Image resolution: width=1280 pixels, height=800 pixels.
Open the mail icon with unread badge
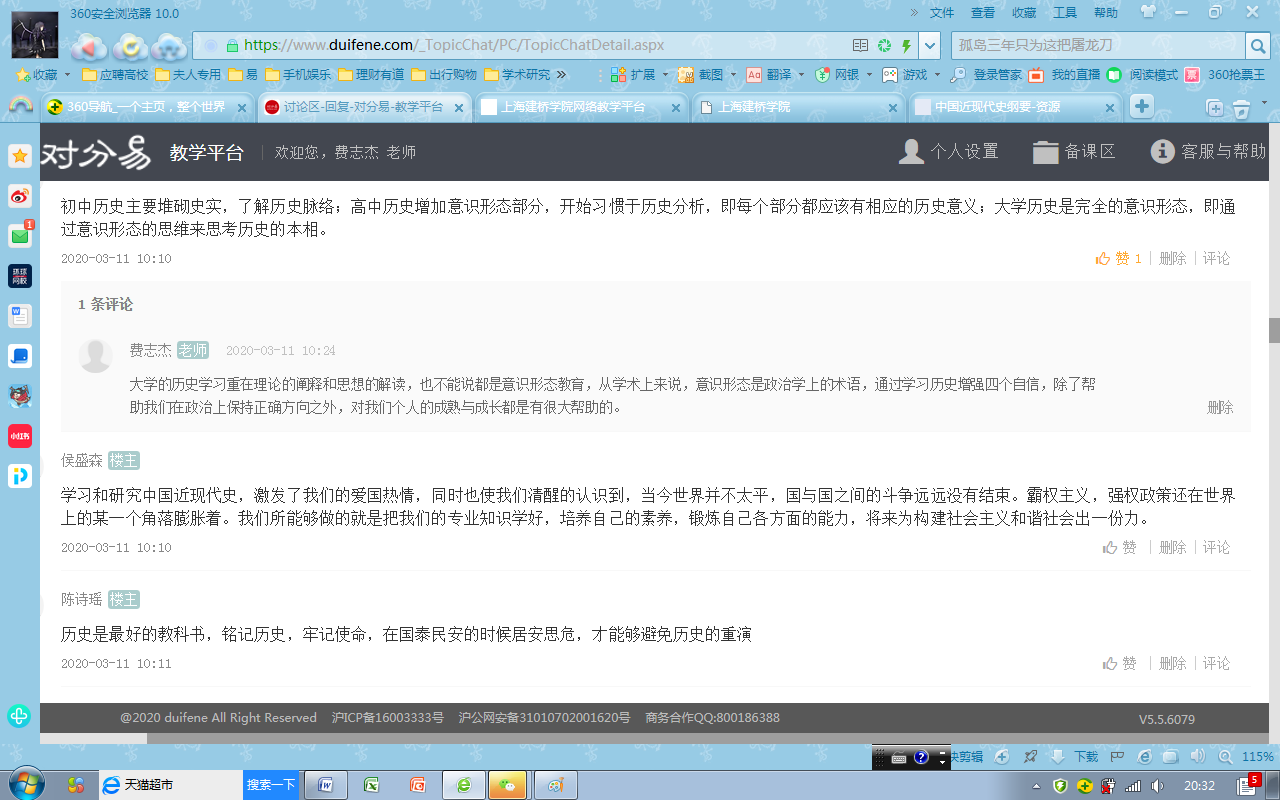pyautogui.click(x=20, y=236)
